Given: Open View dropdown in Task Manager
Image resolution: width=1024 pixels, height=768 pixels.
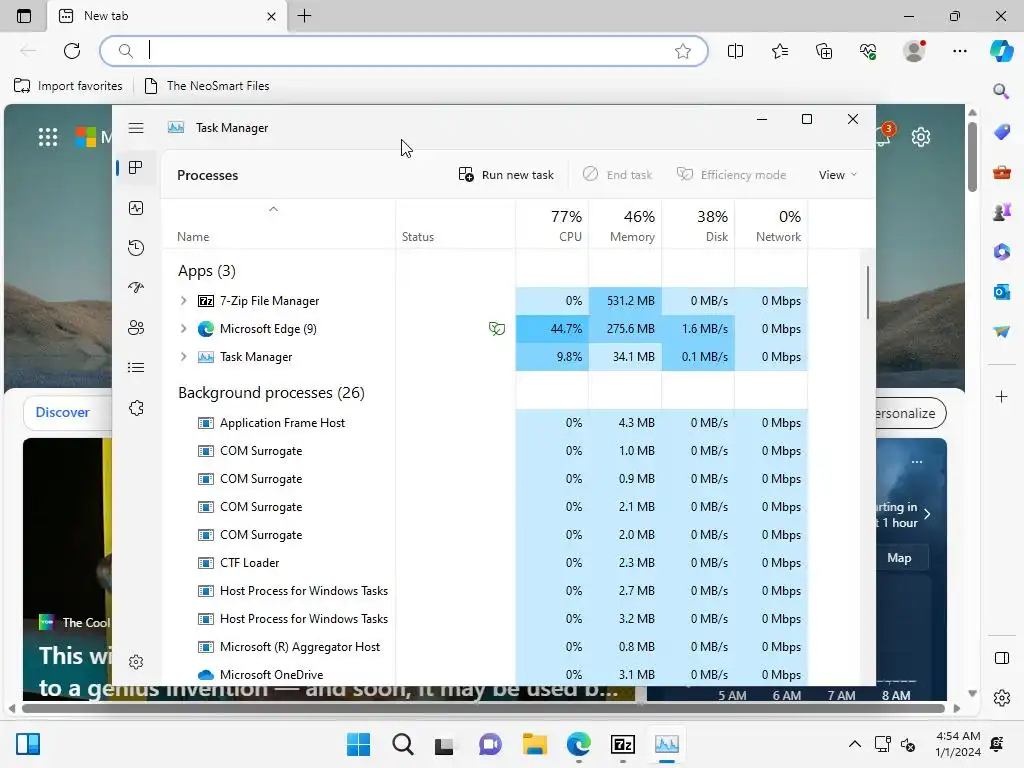Looking at the screenshot, I should [x=838, y=175].
